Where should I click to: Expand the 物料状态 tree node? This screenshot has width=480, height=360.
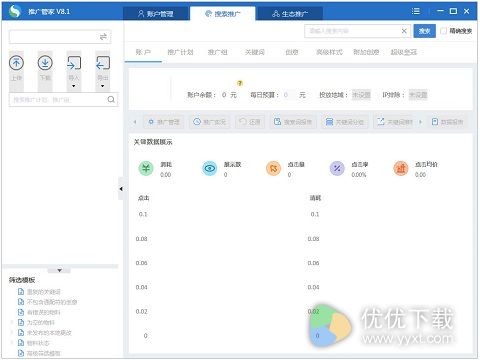point(12,343)
